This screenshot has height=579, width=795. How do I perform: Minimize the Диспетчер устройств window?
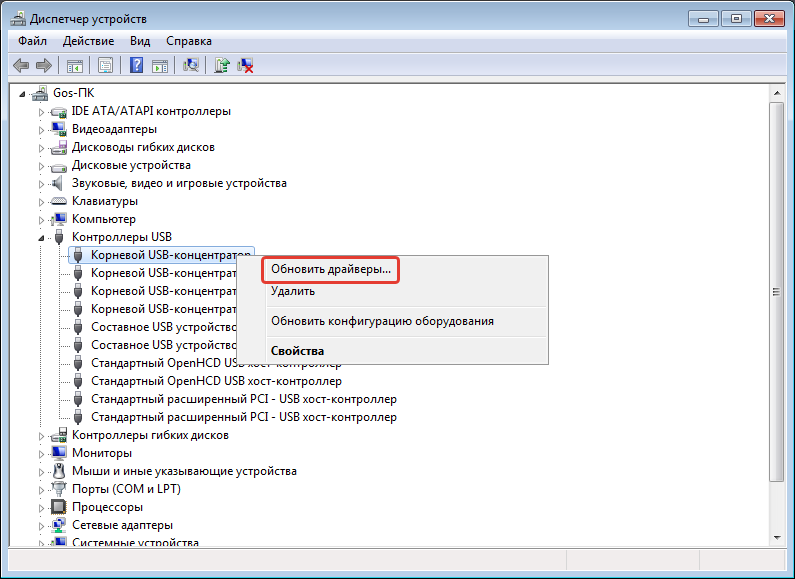click(x=704, y=19)
